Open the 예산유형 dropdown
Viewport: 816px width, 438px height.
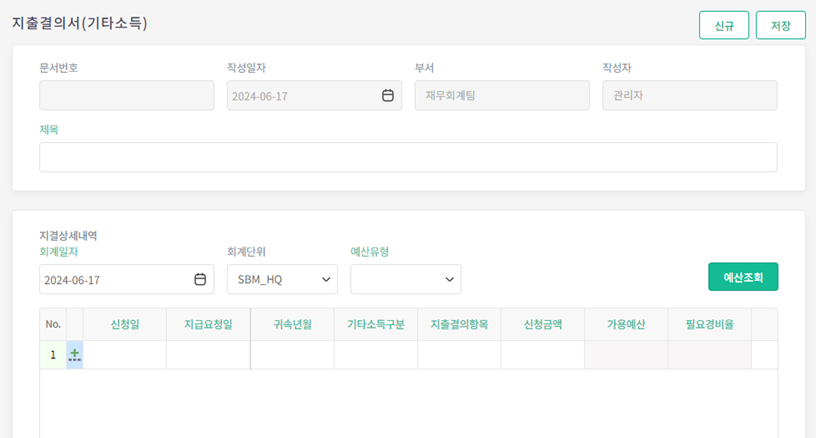pos(405,280)
